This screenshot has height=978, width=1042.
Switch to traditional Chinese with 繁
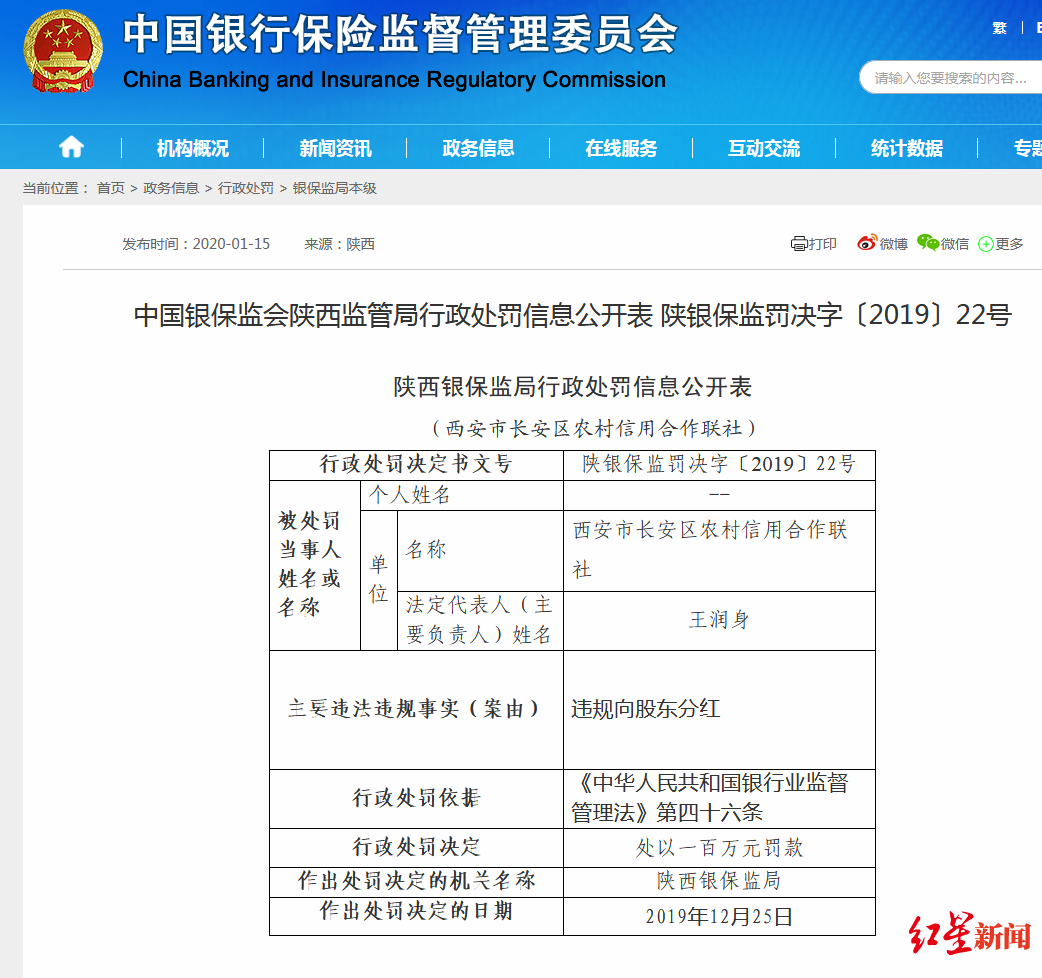(x=999, y=28)
